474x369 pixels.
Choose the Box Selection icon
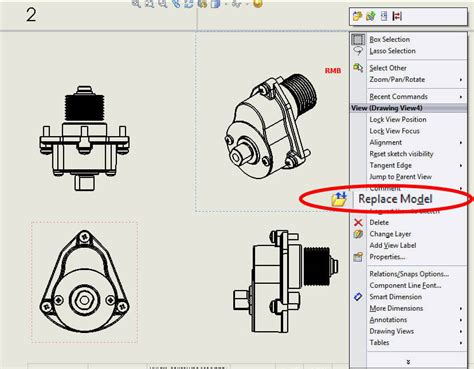pos(358,39)
